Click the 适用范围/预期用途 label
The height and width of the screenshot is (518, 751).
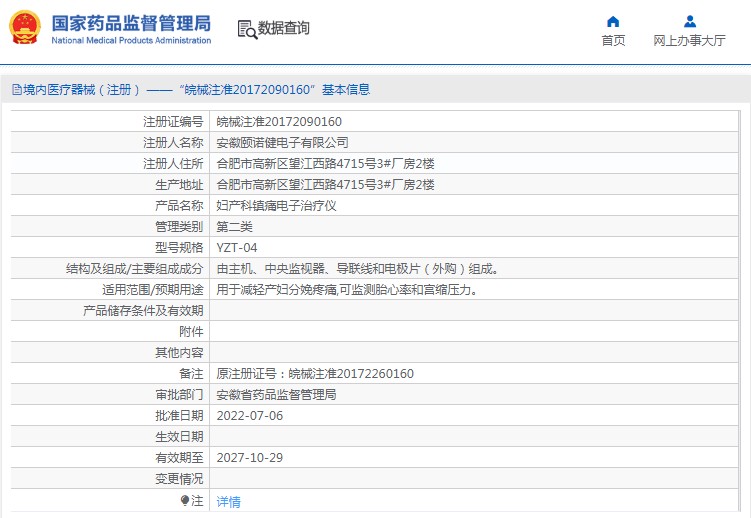153,290
